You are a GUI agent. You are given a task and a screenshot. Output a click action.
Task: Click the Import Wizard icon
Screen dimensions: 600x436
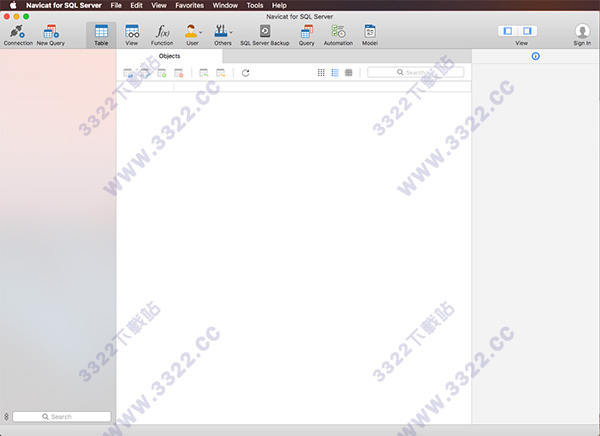pos(204,73)
